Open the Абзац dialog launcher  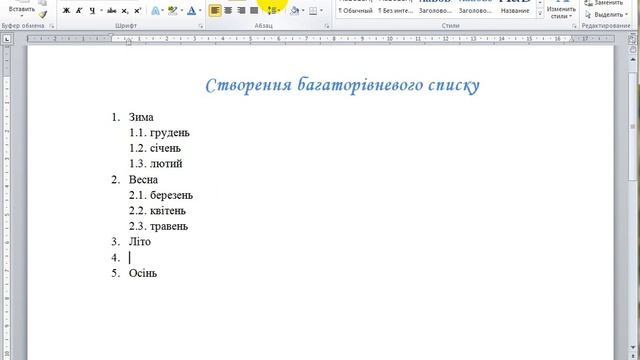point(327,26)
